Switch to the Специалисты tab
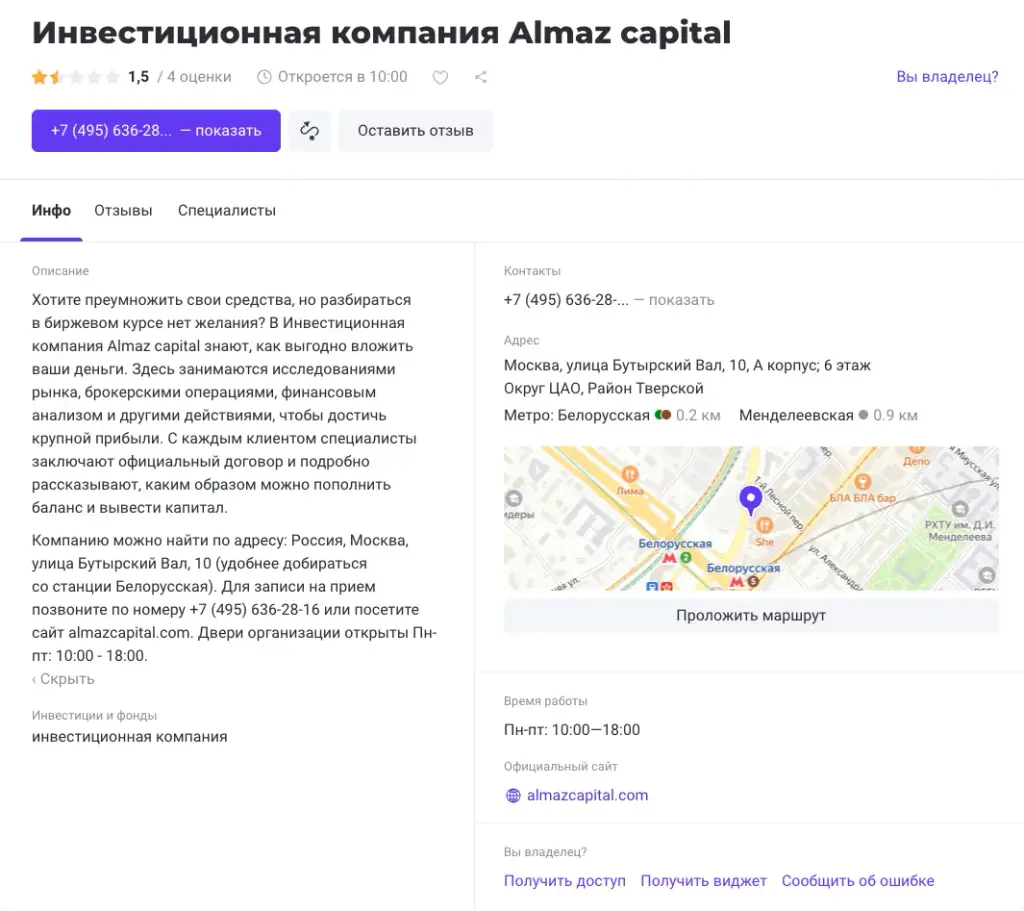This screenshot has width=1024, height=911. click(227, 210)
